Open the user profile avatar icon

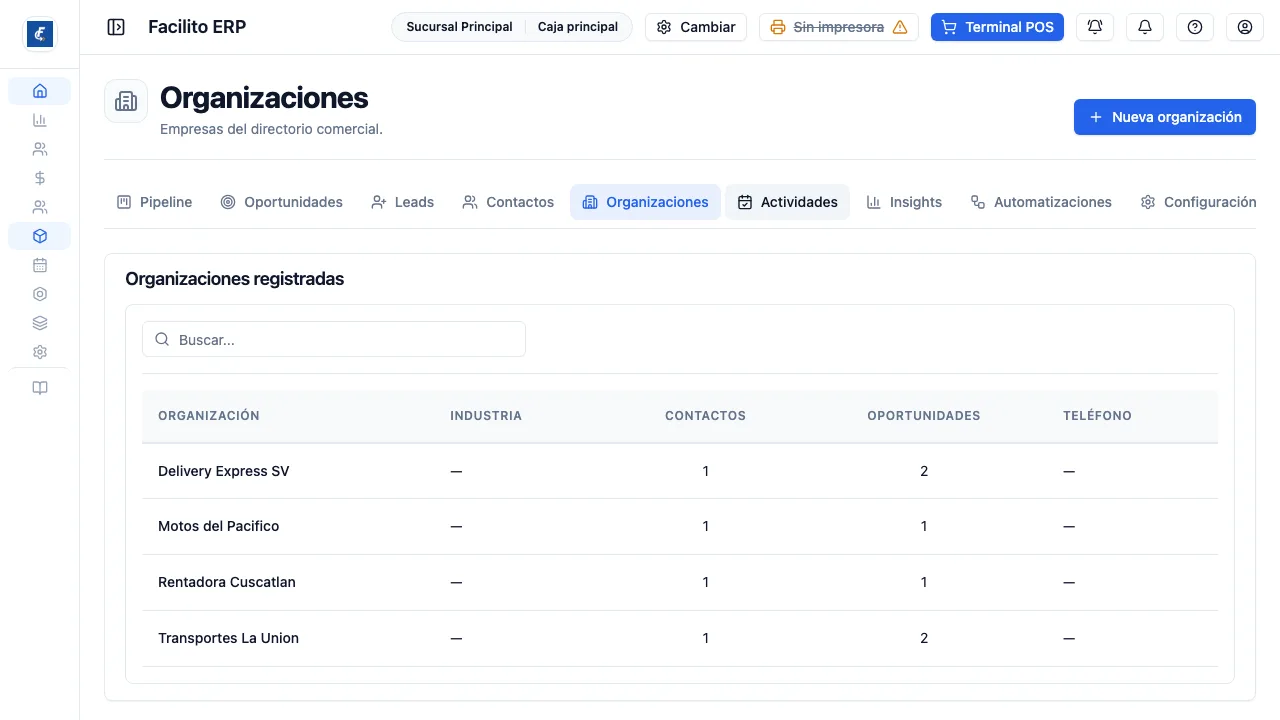tap(1245, 27)
